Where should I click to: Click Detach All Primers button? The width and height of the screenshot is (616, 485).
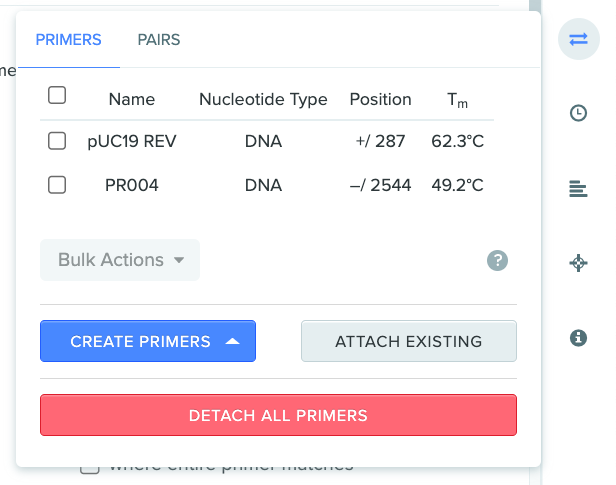[278, 415]
